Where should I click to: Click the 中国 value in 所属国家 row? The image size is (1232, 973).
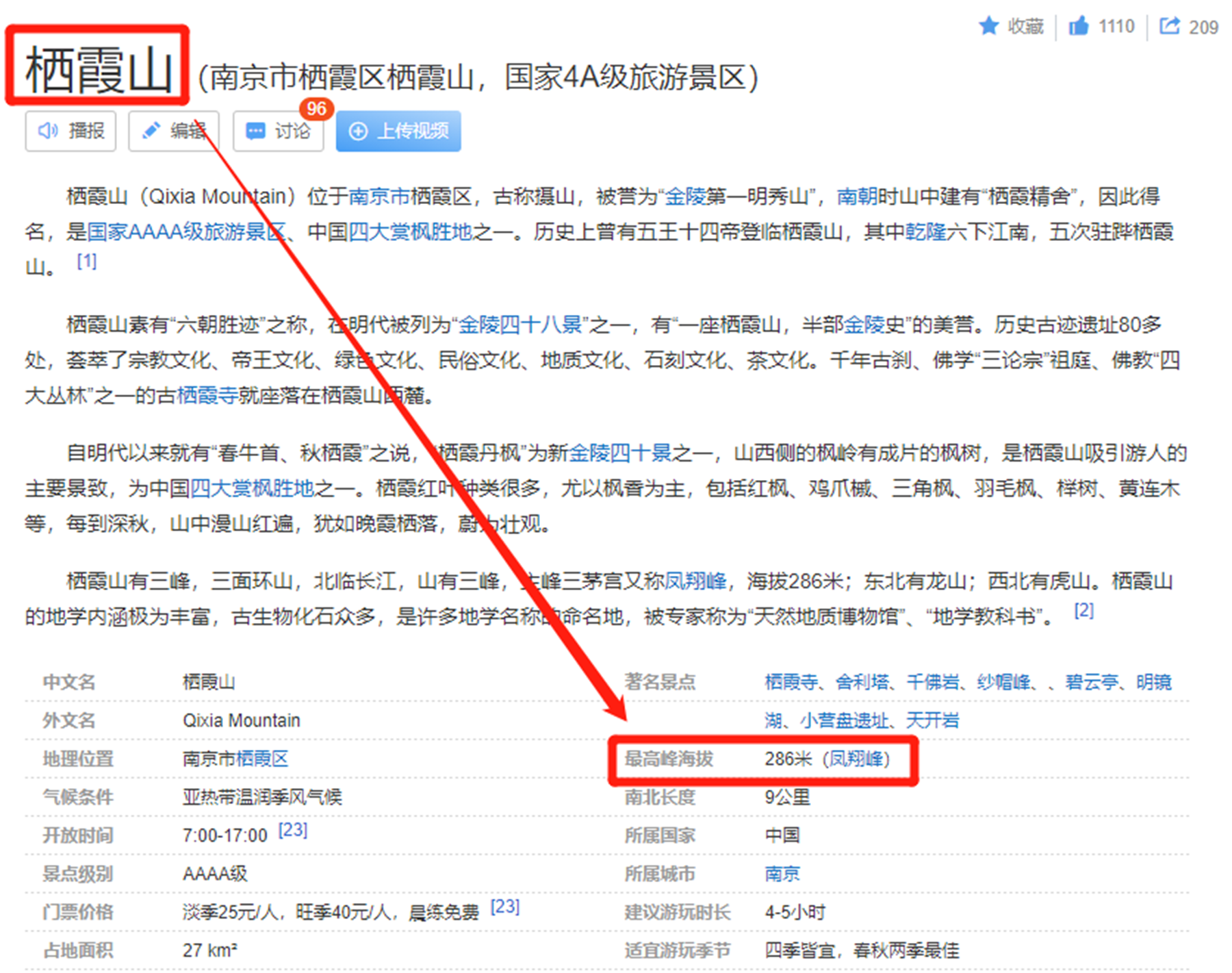[x=782, y=835]
